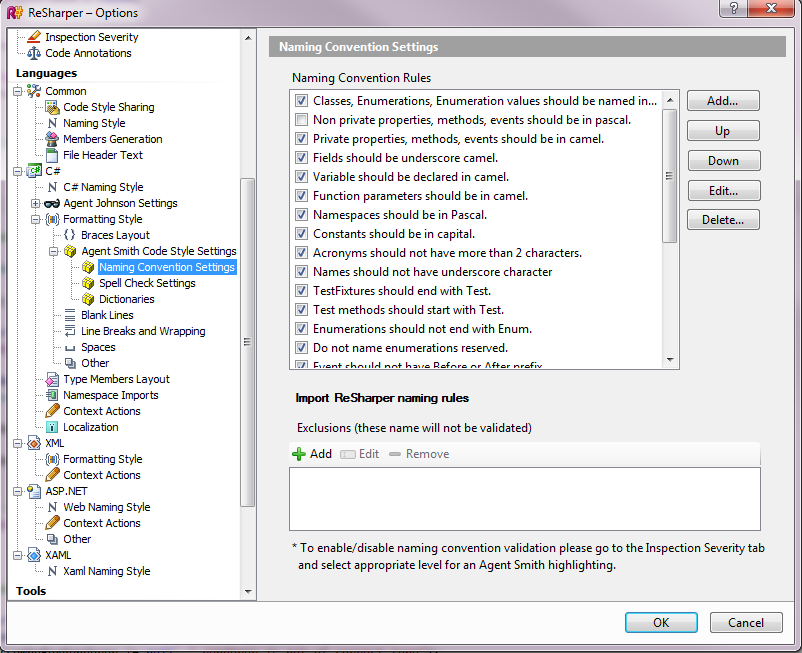The height and width of the screenshot is (653, 802).
Task: Click the rules list scroll down arrow
Action: [670, 360]
